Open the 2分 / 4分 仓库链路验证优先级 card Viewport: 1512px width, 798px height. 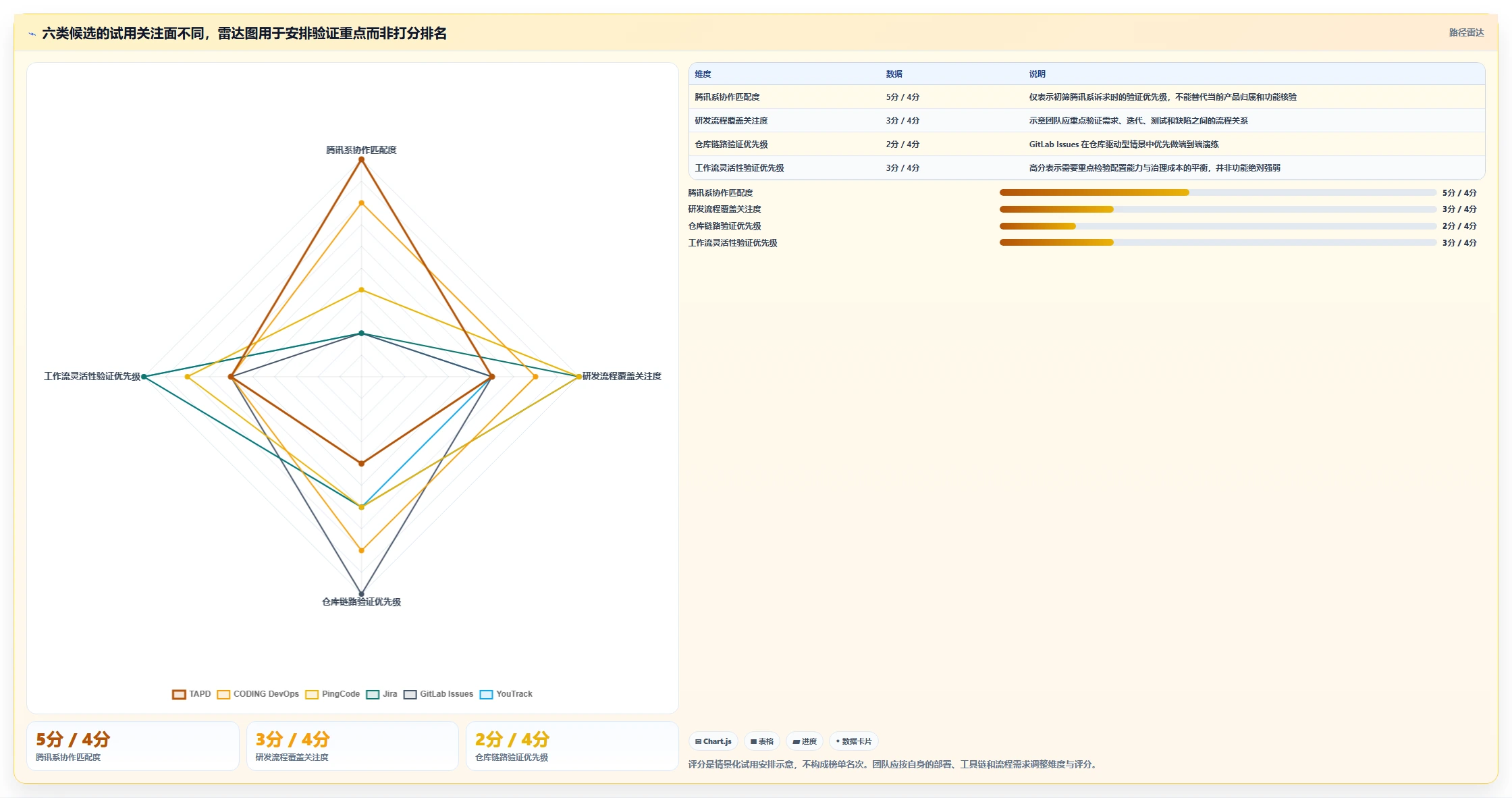[x=572, y=746]
